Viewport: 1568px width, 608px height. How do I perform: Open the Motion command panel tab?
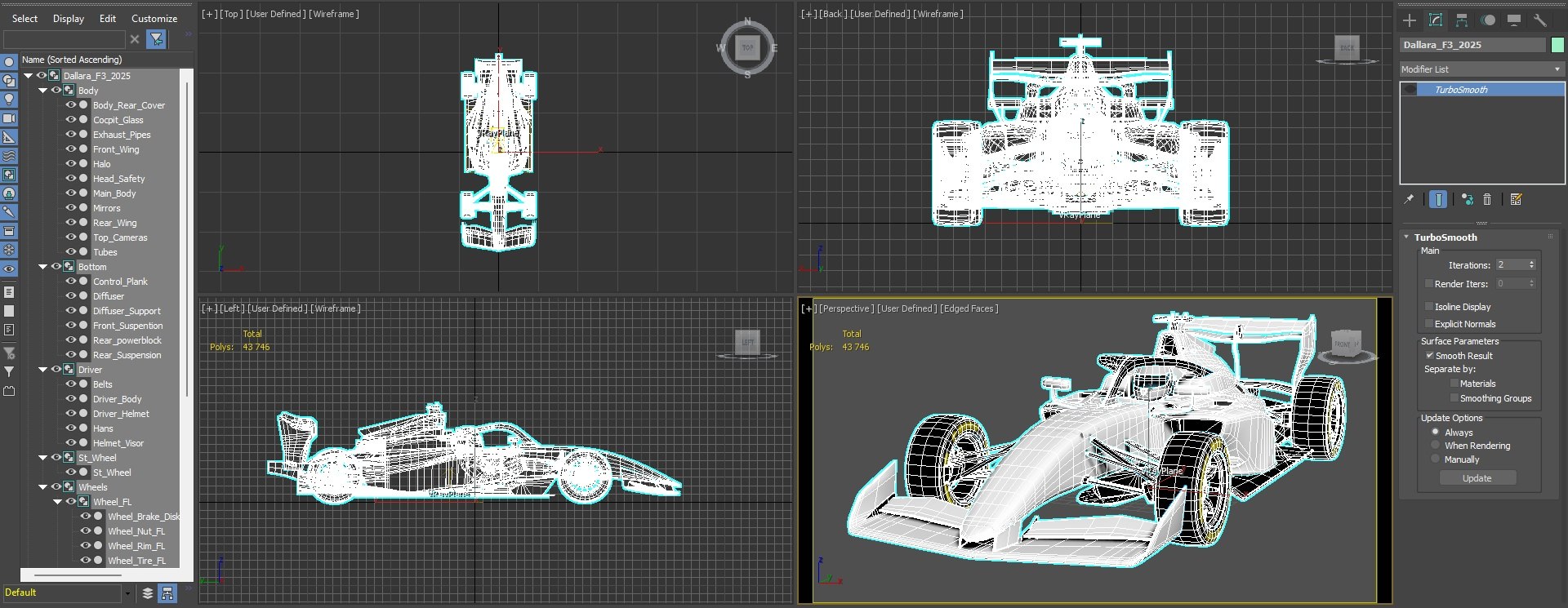point(1489,20)
